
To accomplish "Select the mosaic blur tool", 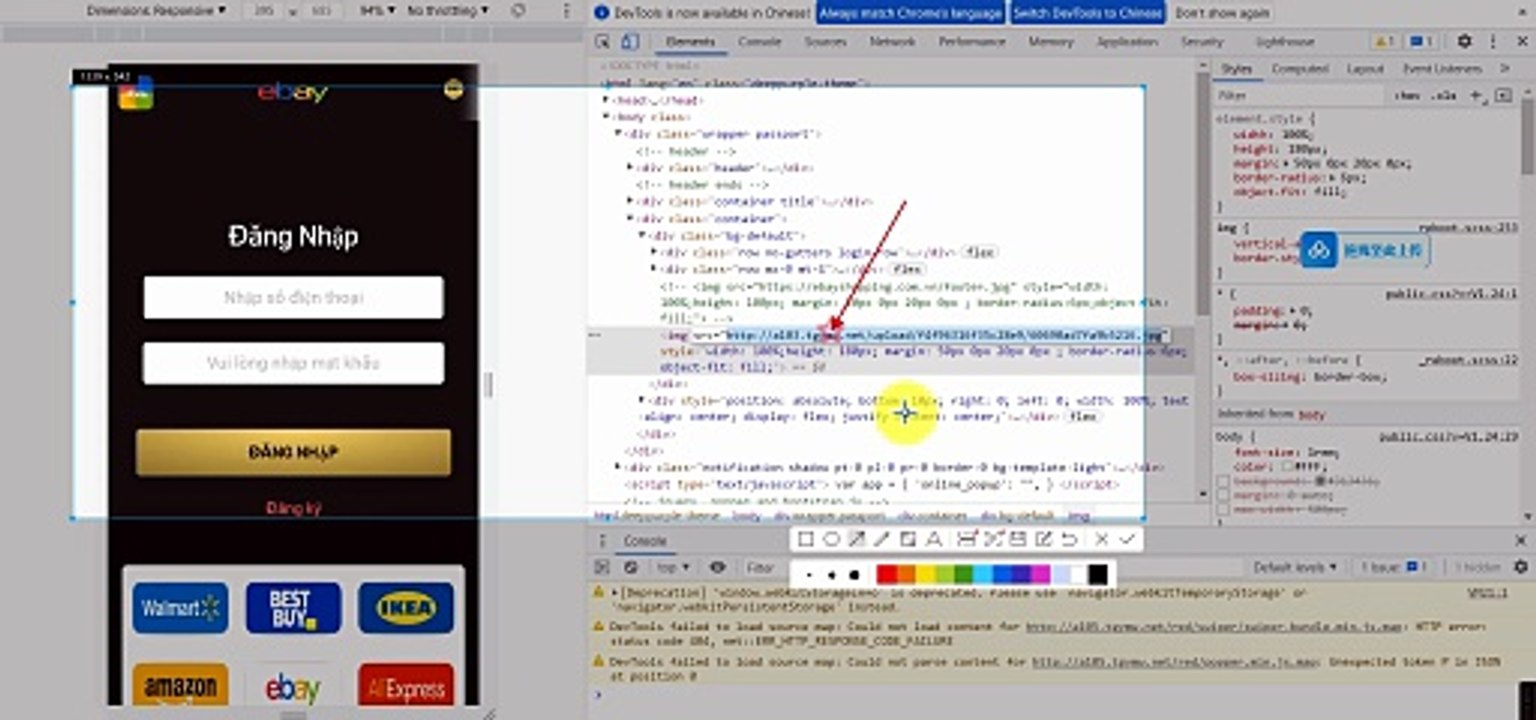I will coord(908,540).
